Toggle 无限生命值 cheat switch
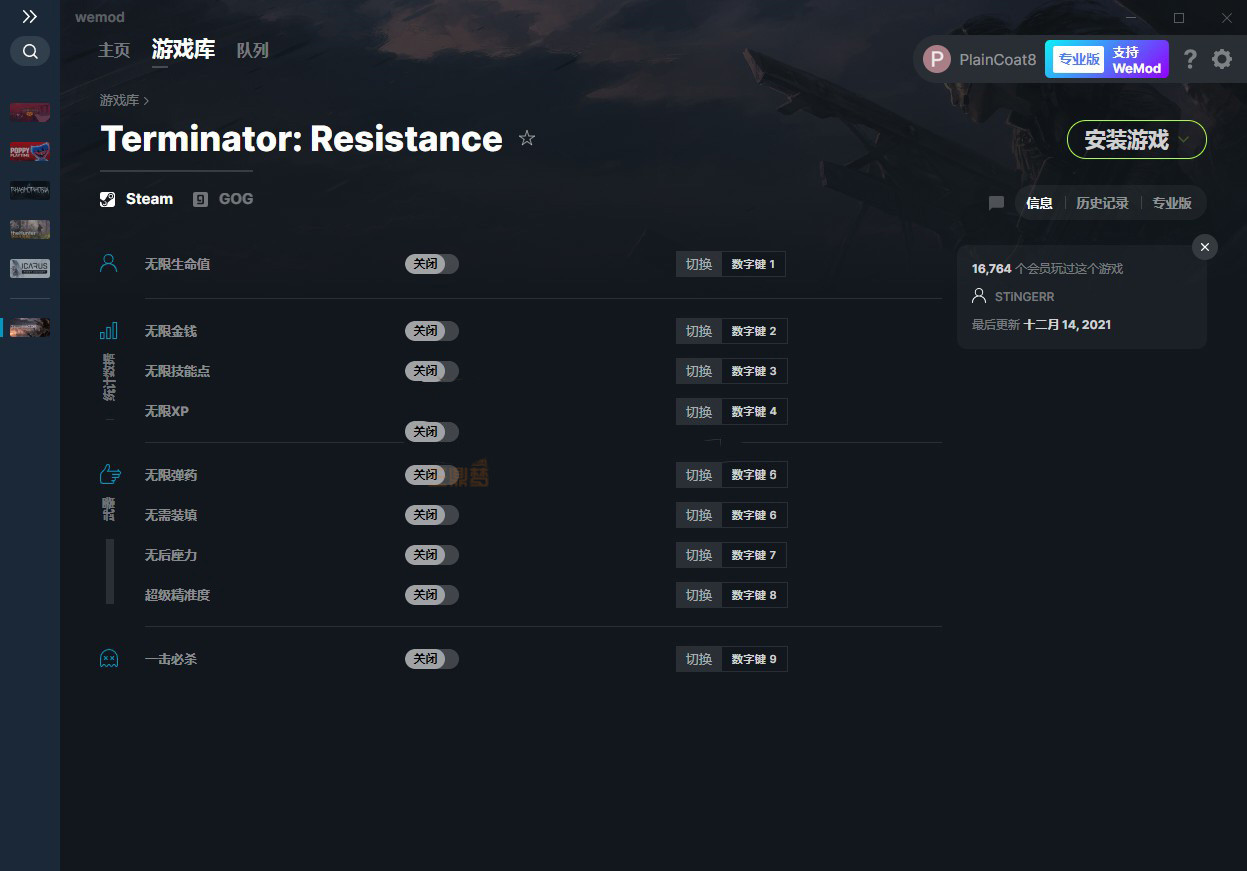 pos(432,264)
